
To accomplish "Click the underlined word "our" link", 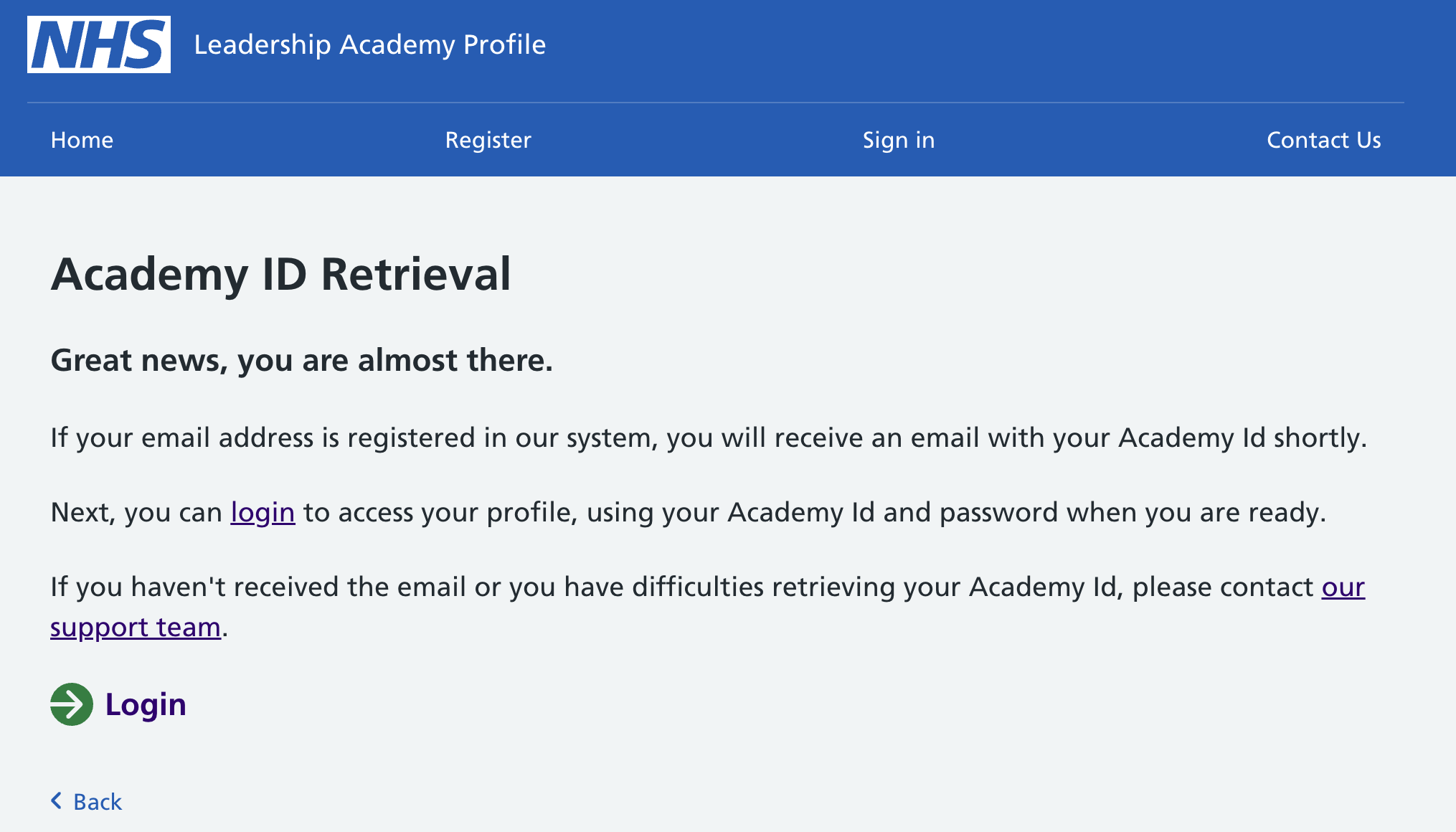I will (1343, 587).
